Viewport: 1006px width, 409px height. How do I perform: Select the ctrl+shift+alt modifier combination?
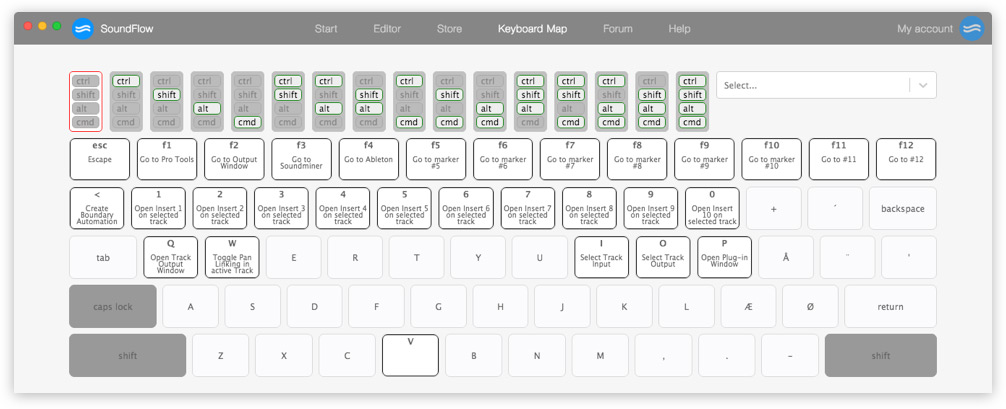[x=530, y=101]
